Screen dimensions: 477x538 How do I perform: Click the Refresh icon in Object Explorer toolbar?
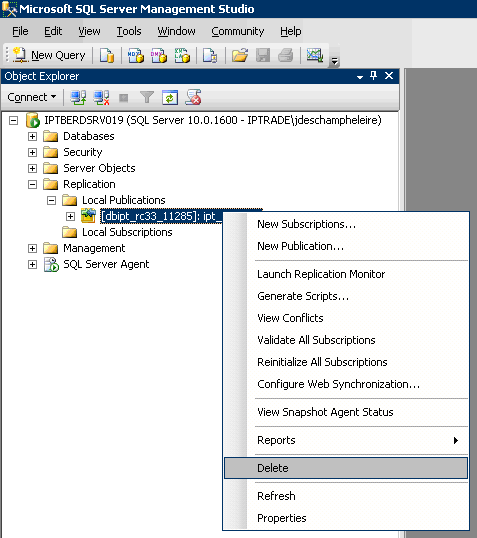(170, 97)
